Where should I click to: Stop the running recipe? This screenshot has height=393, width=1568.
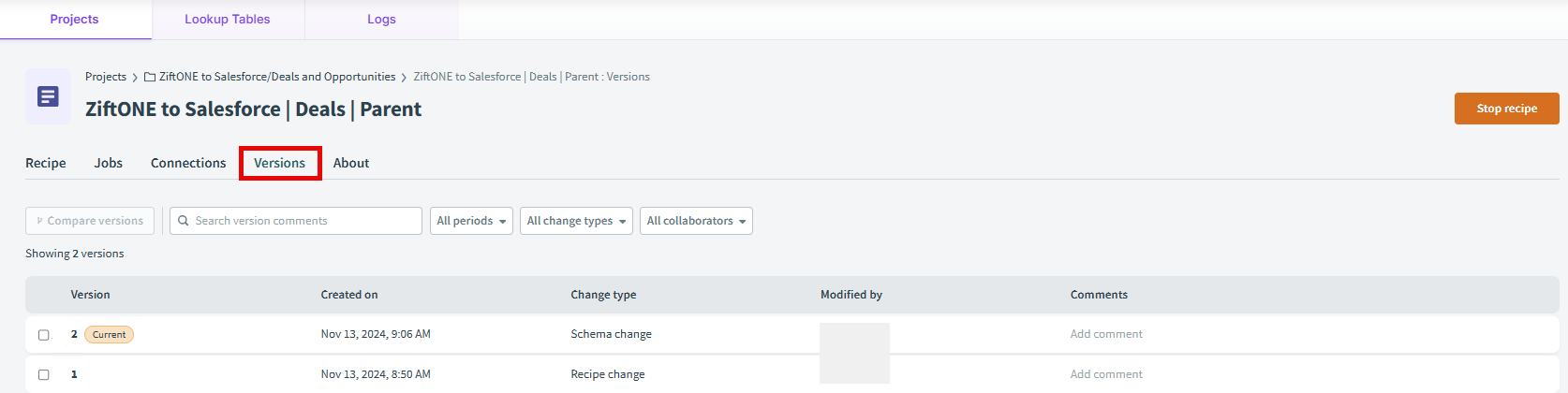pyautogui.click(x=1506, y=109)
